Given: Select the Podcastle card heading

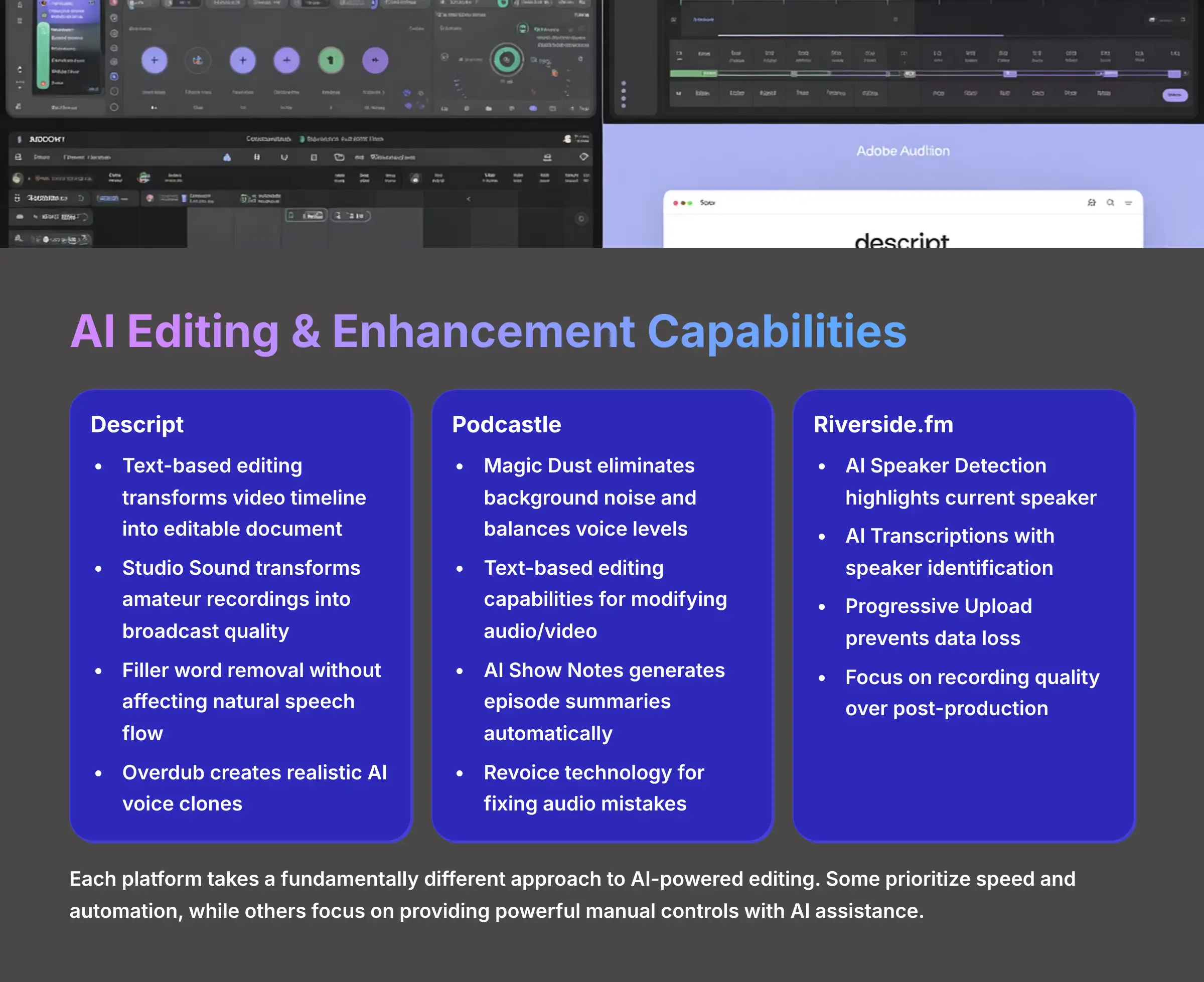Looking at the screenshot, I should tap(506, 425).
